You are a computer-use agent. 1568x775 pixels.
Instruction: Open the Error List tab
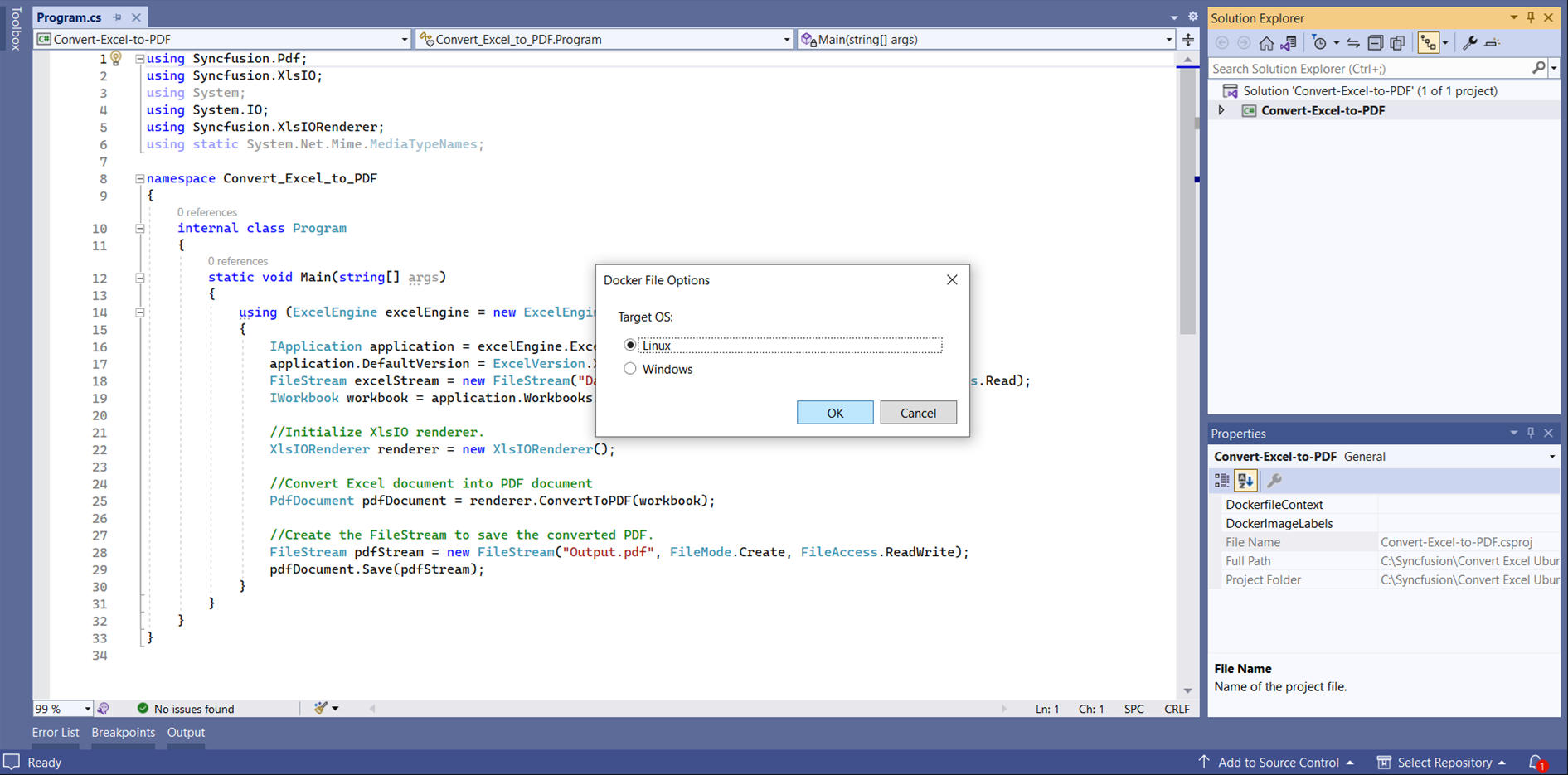coord(56,733)
